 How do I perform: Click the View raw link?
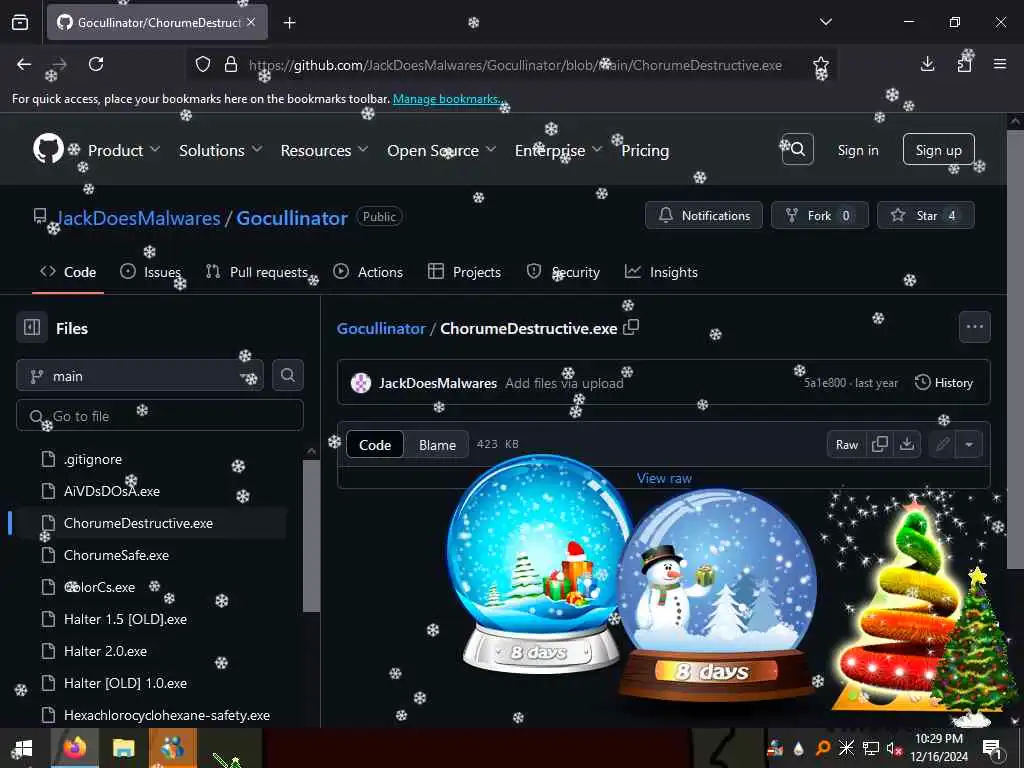664,478
